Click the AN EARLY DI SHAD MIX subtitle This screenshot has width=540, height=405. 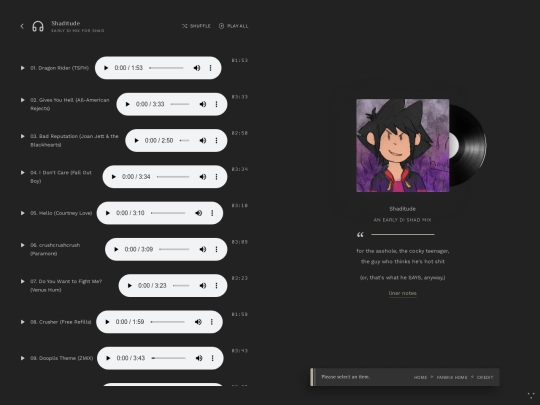coord(403,220)
